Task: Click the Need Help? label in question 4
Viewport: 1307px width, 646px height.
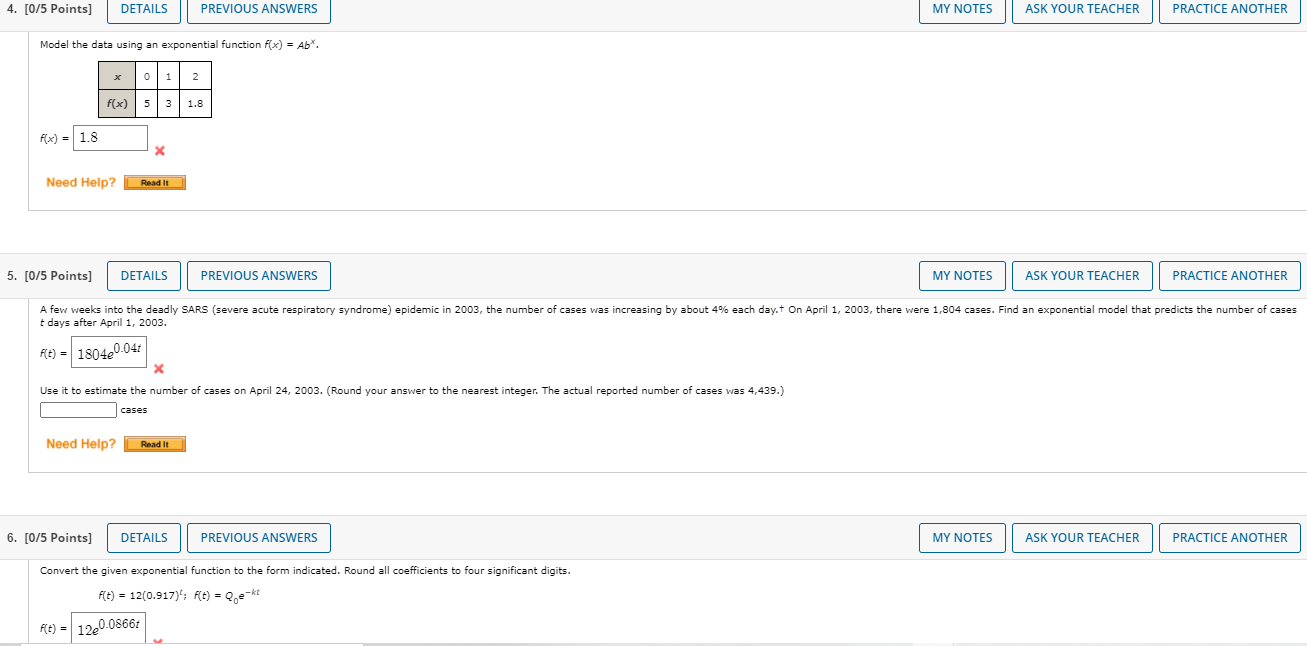Action: click(80, 182)
